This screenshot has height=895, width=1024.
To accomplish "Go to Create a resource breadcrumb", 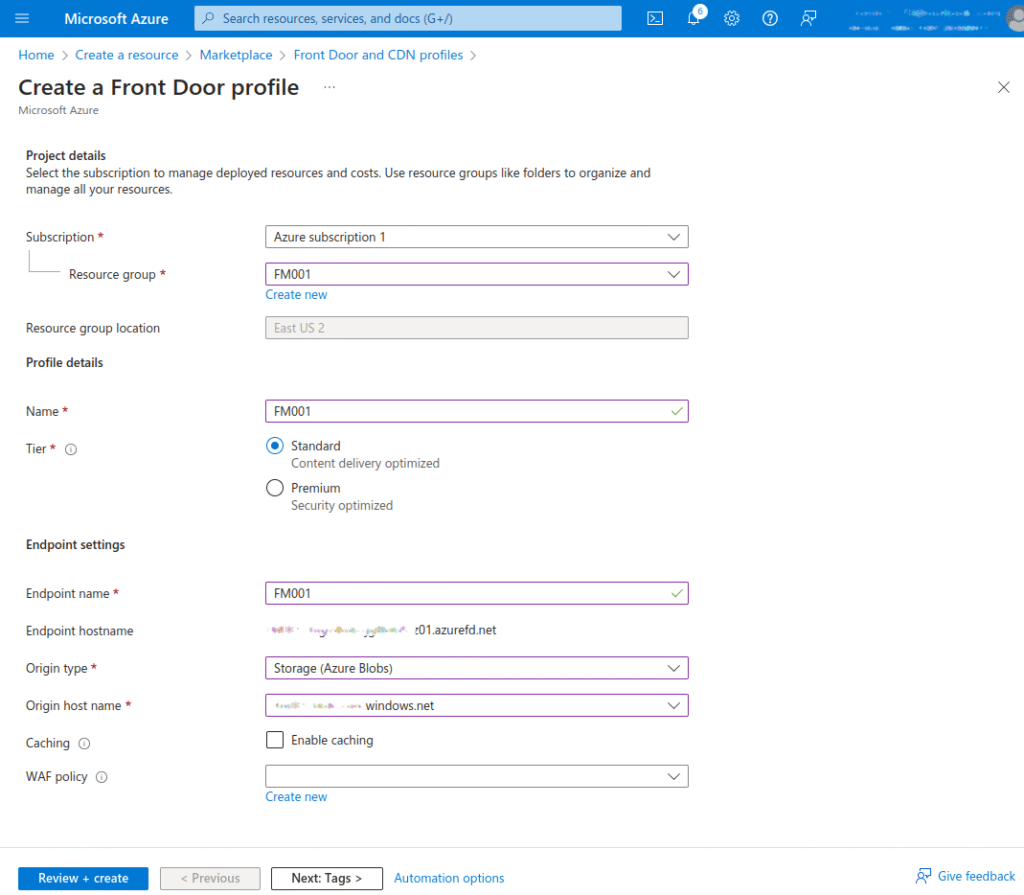I will (x=127, y=55).
